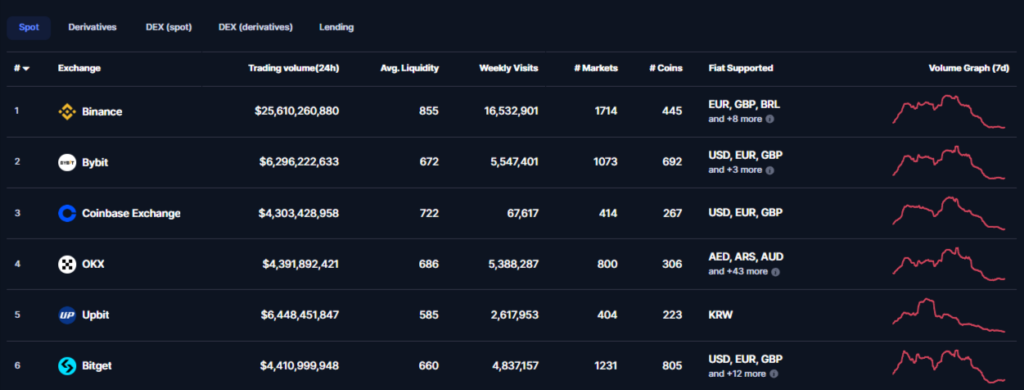Open the Coinbase Exchange name link
This screenshot has width=1024, height=390.
pyautogui.click(x=131, y=214)
